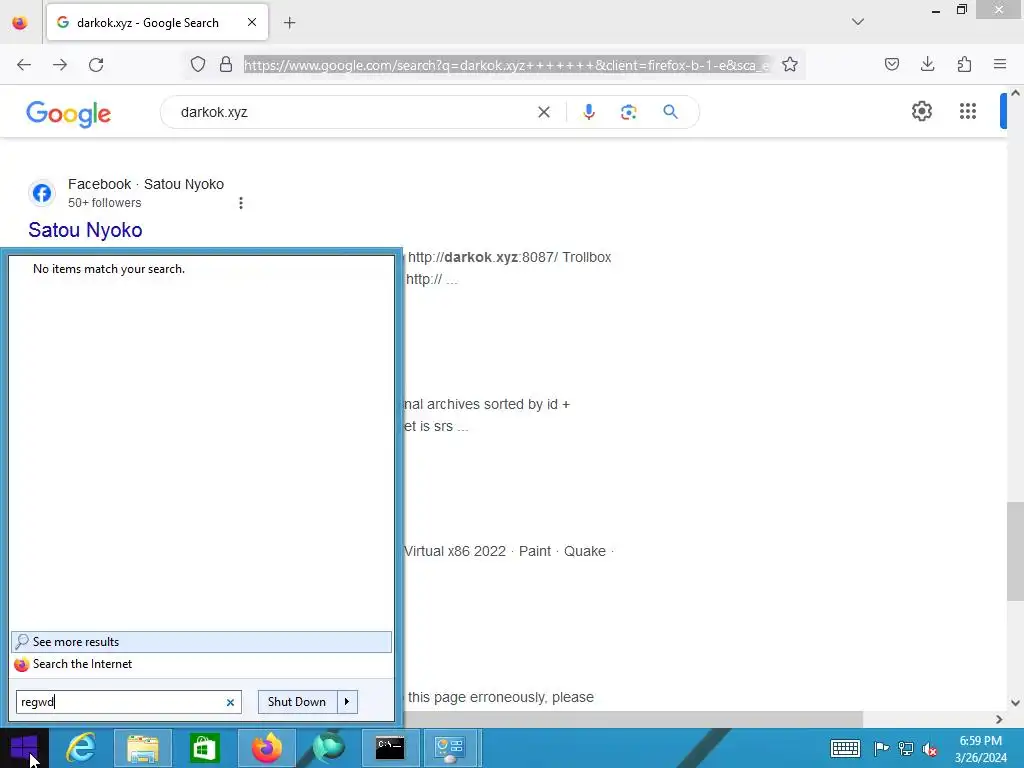Go back with the browser back arrow
This screenshot has width=1024, height=768.
(x=24, y=65)
